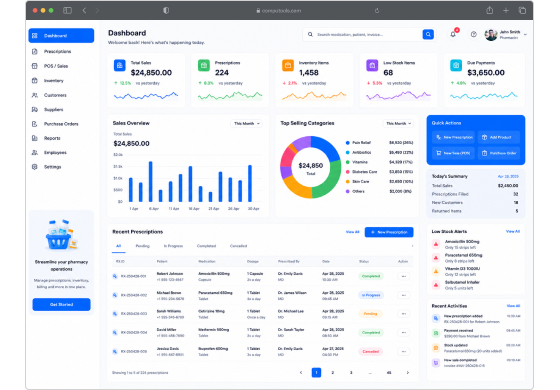Expand Top Selling Categories This Month dropdown

[x=398, y=124]
